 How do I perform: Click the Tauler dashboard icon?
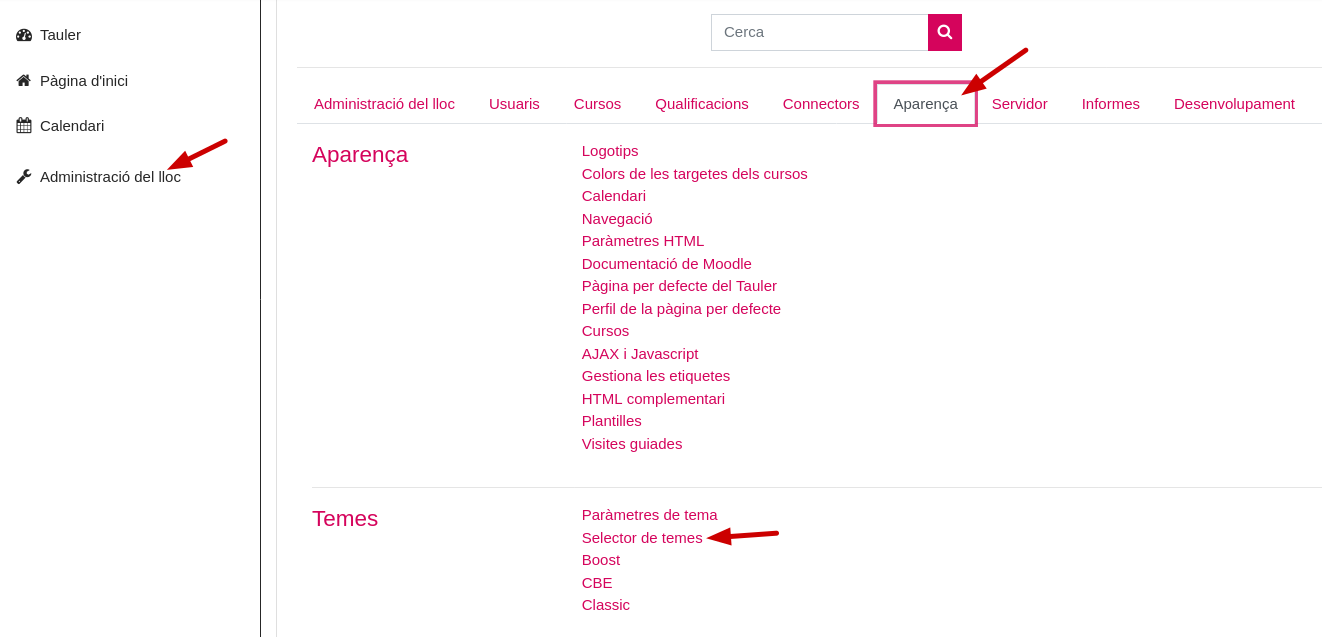point(24,35)
